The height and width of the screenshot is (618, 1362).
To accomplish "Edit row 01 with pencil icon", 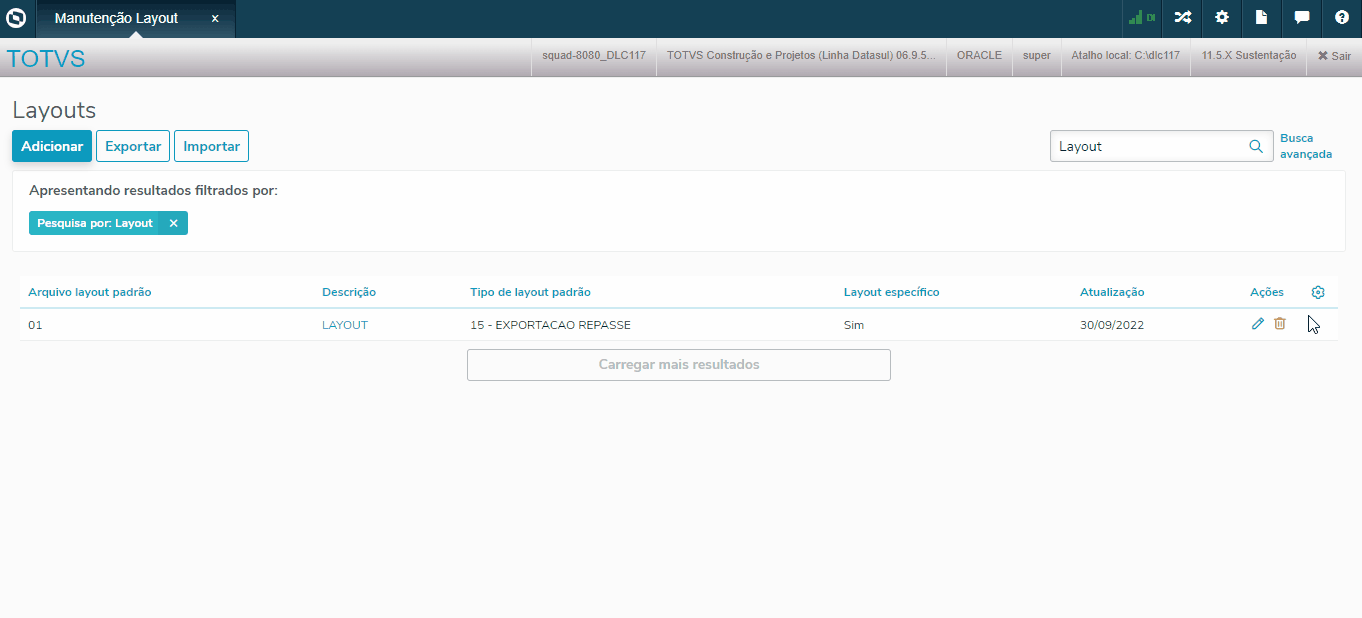I will [x=1258, y=324].
